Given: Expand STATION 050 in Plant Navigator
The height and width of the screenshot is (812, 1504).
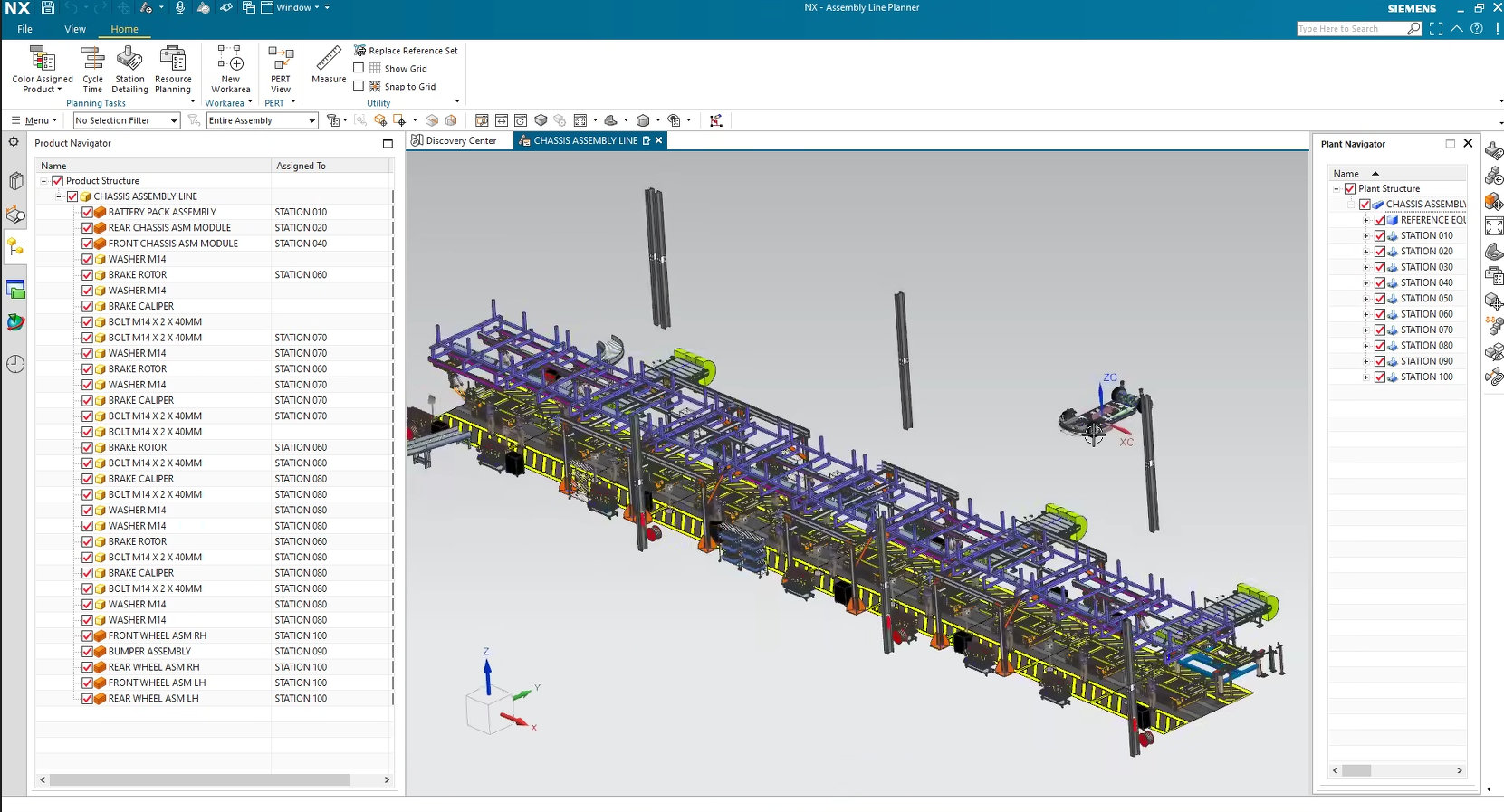Looking at the screenshot, I should click(1365, 299).
